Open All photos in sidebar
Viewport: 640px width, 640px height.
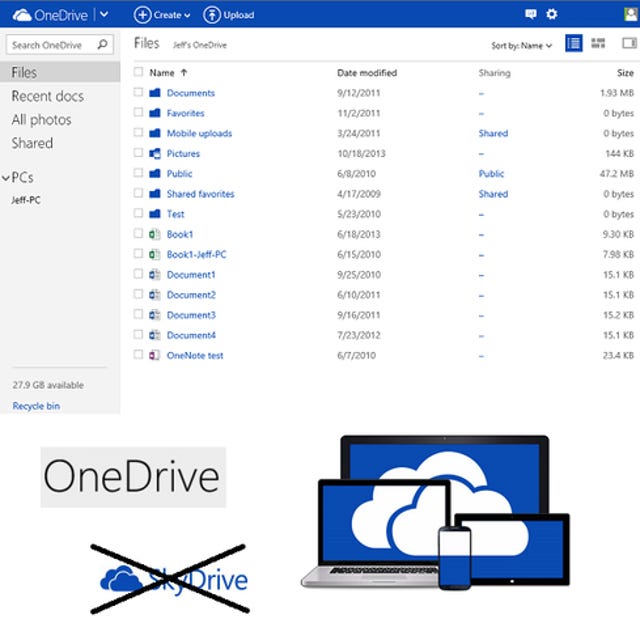41,120
